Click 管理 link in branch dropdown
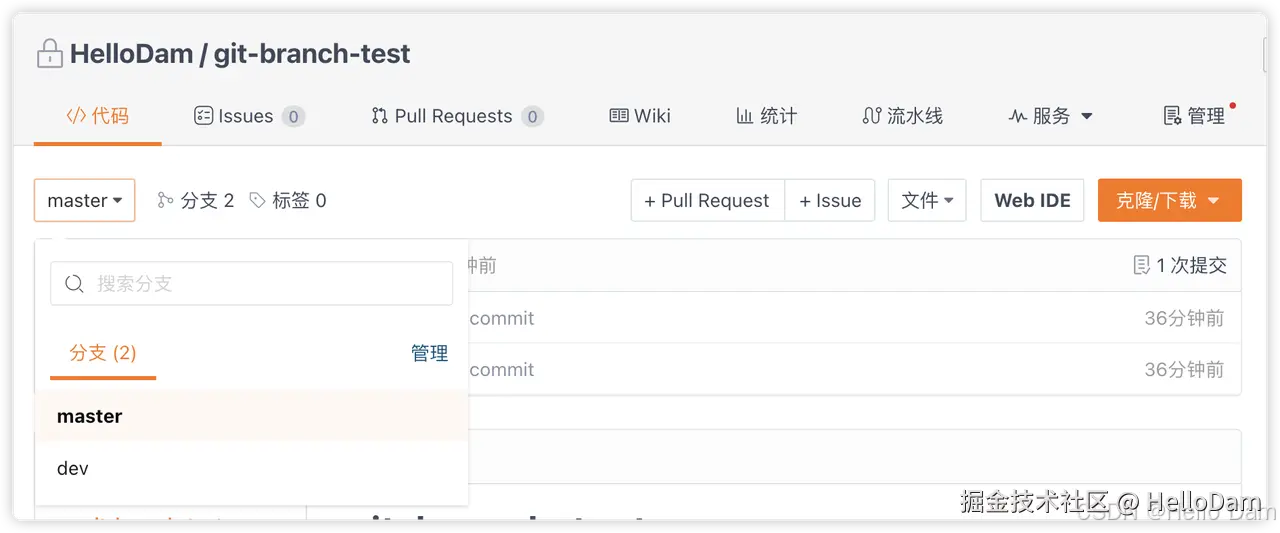The height and width of the screenshot is (533, 1280). pos(429,353)
